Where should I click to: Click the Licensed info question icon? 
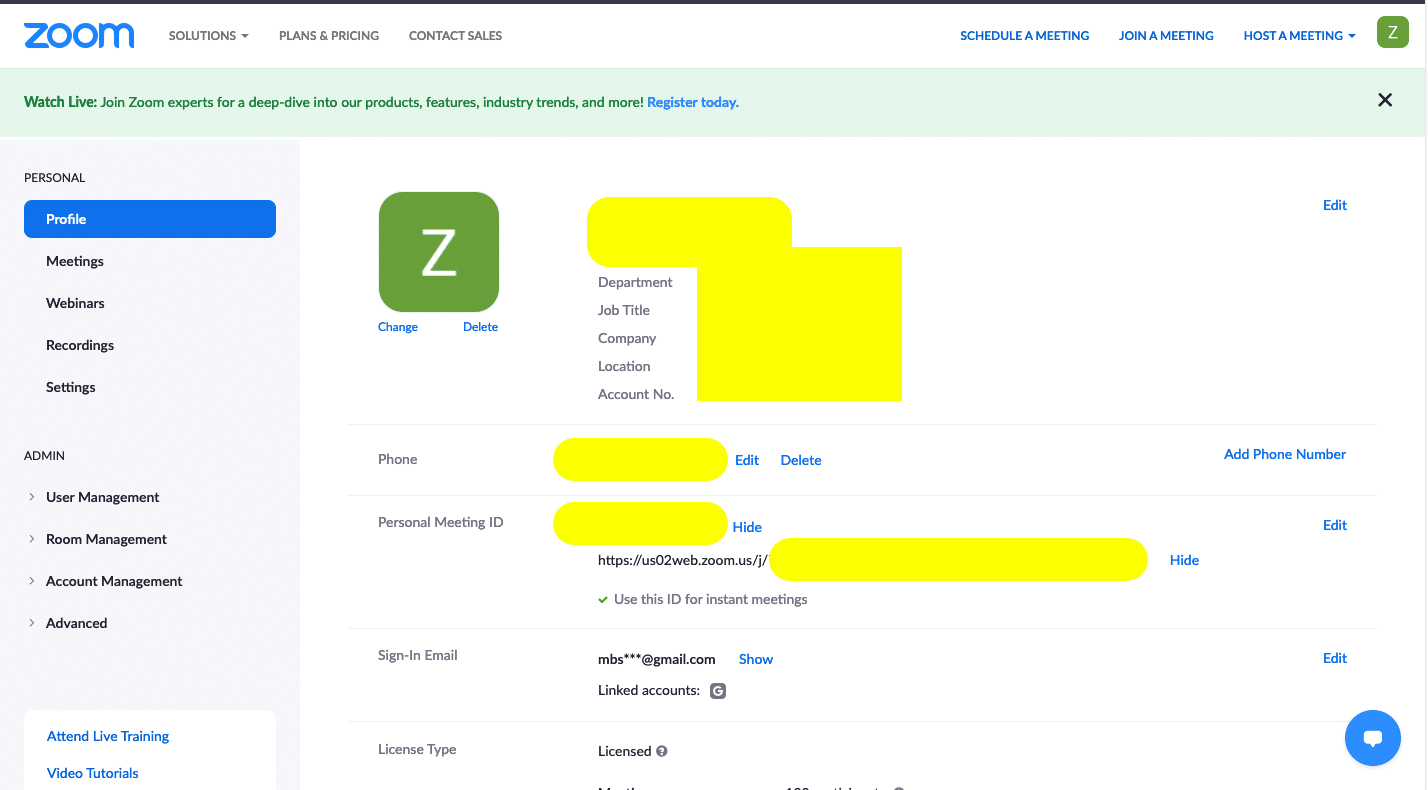pos(662,751)
